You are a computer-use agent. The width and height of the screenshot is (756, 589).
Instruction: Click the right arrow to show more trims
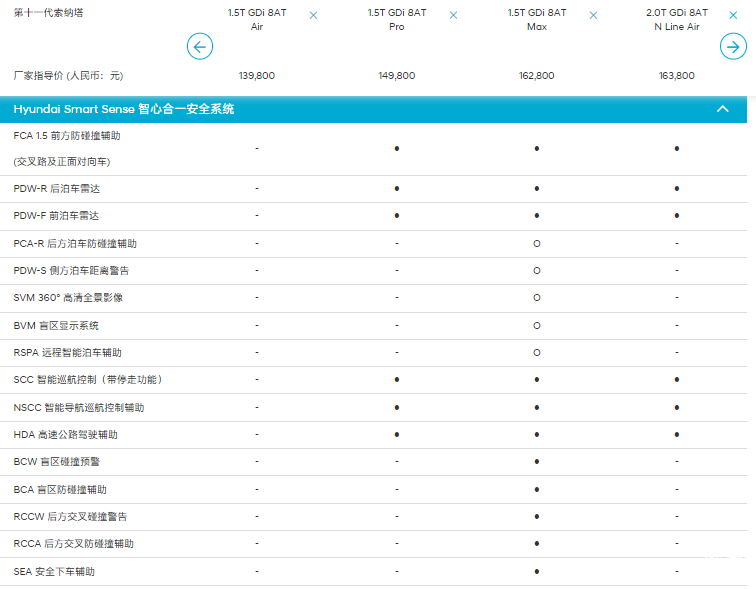pyautogui.click(x=732, y=46)
